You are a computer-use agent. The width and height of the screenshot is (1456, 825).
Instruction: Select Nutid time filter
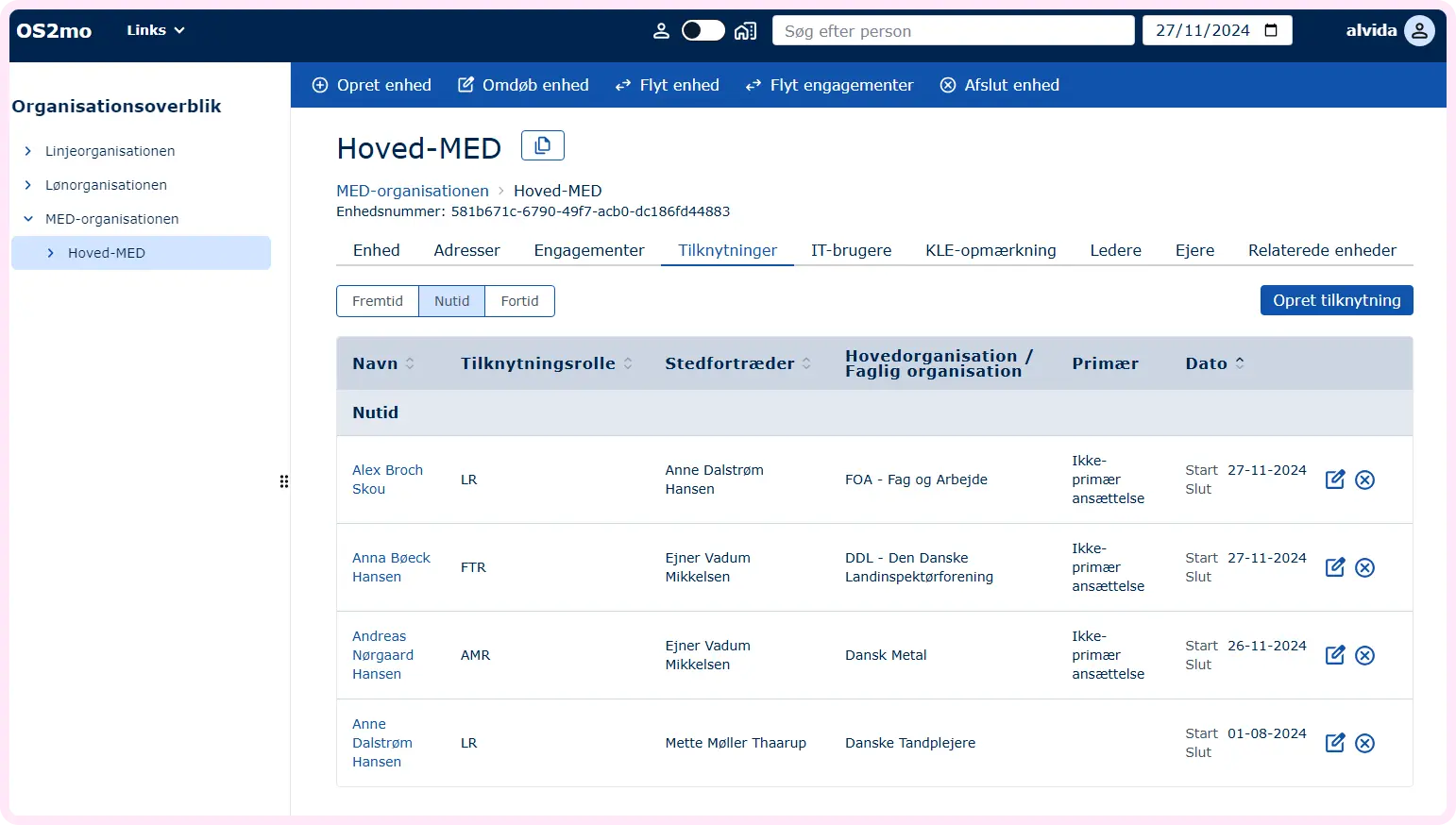pyautogui.click(x=452, y=301)
